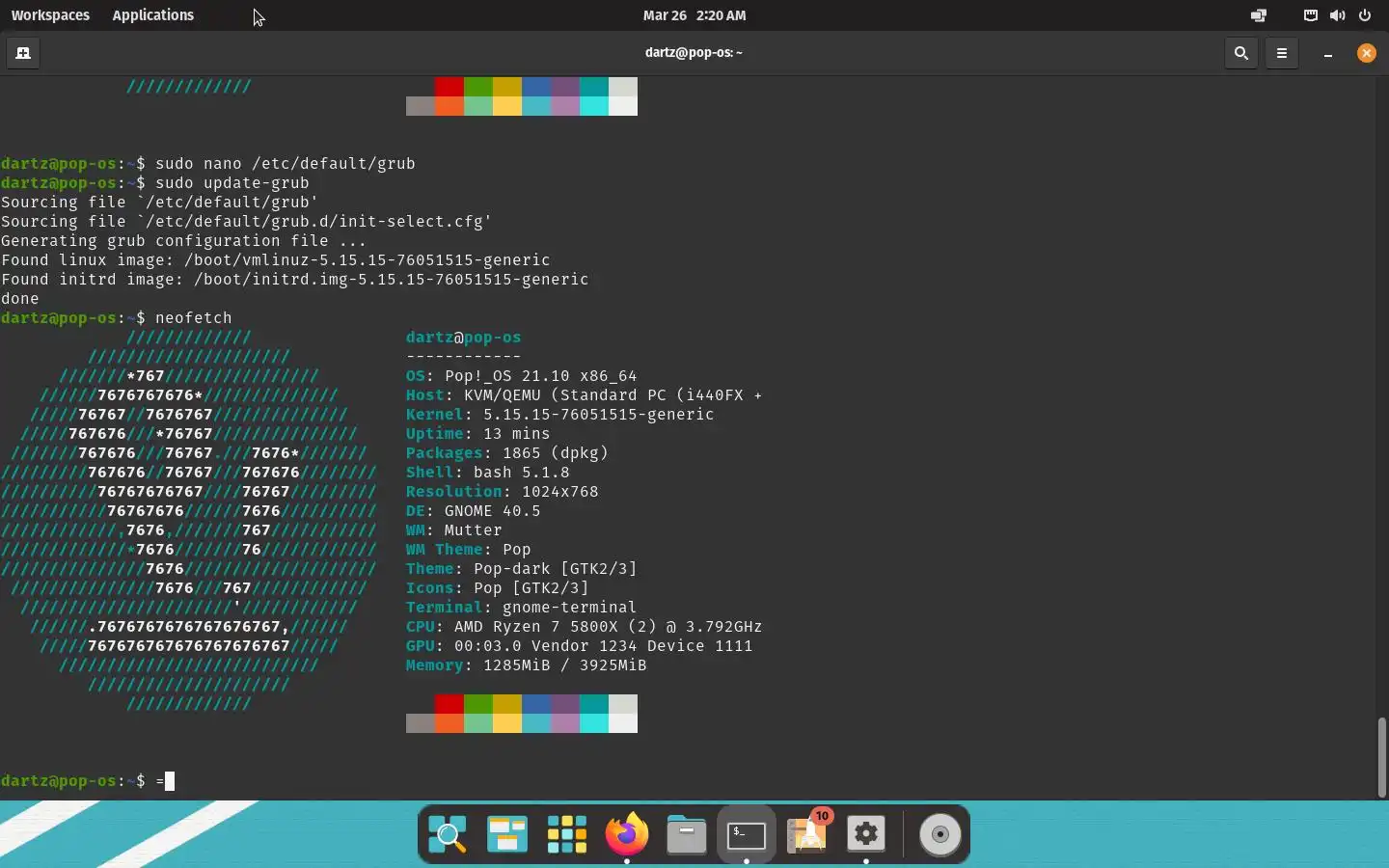This screenshot has height=868, width=1389.
Task: Click the 'Memory: 1285MiB / 3925MiB' line
Action: pos(527,665)
